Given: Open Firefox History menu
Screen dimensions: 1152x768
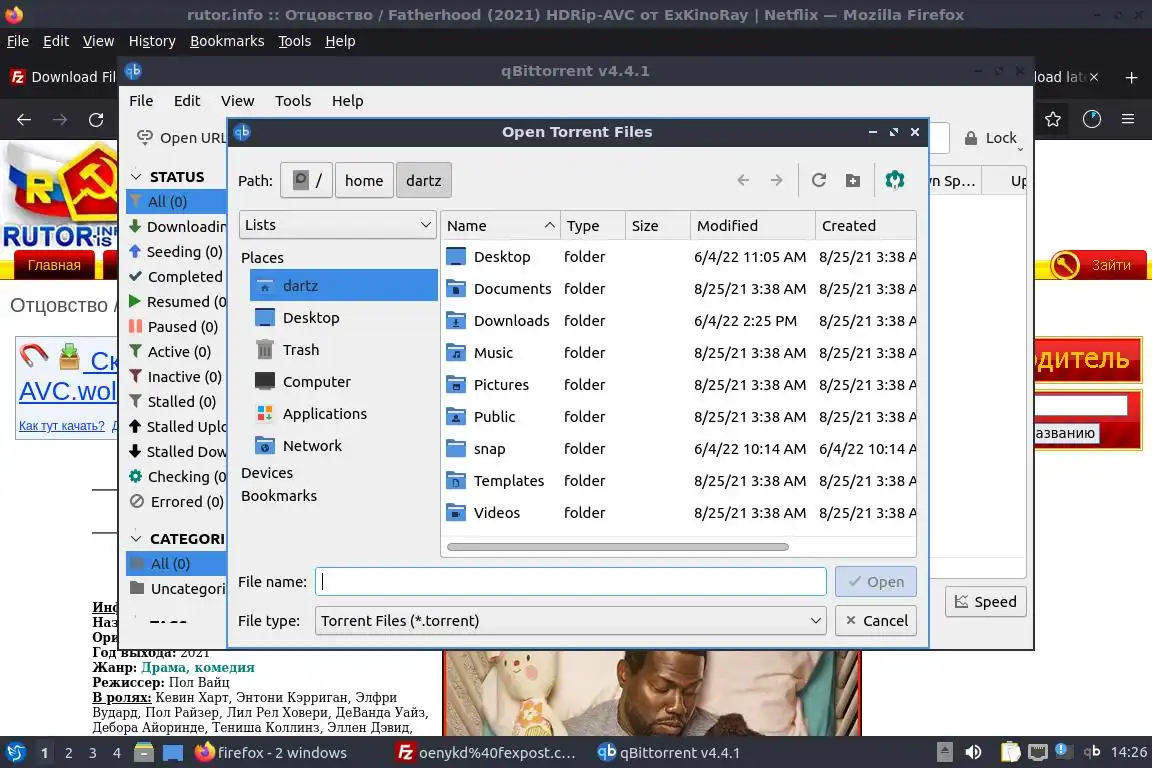Looking at the screenshot, I should [152, 41].
